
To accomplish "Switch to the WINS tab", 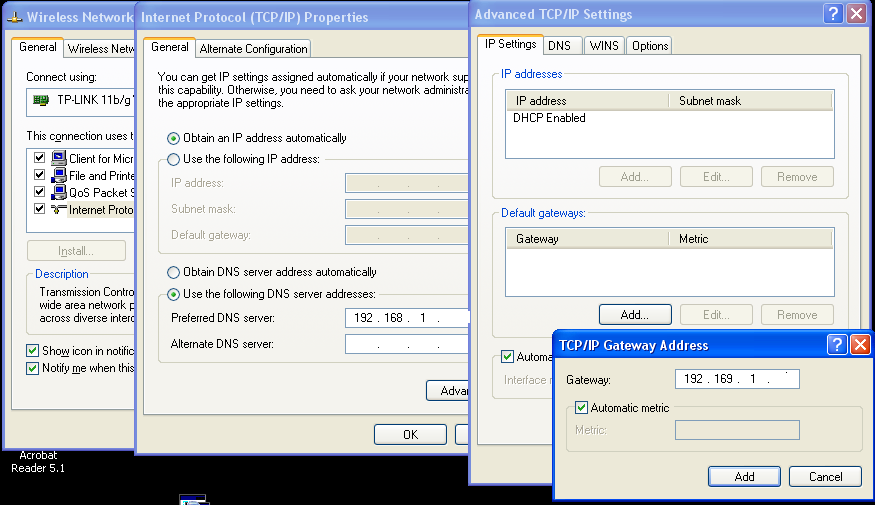I will pos(604,46).
